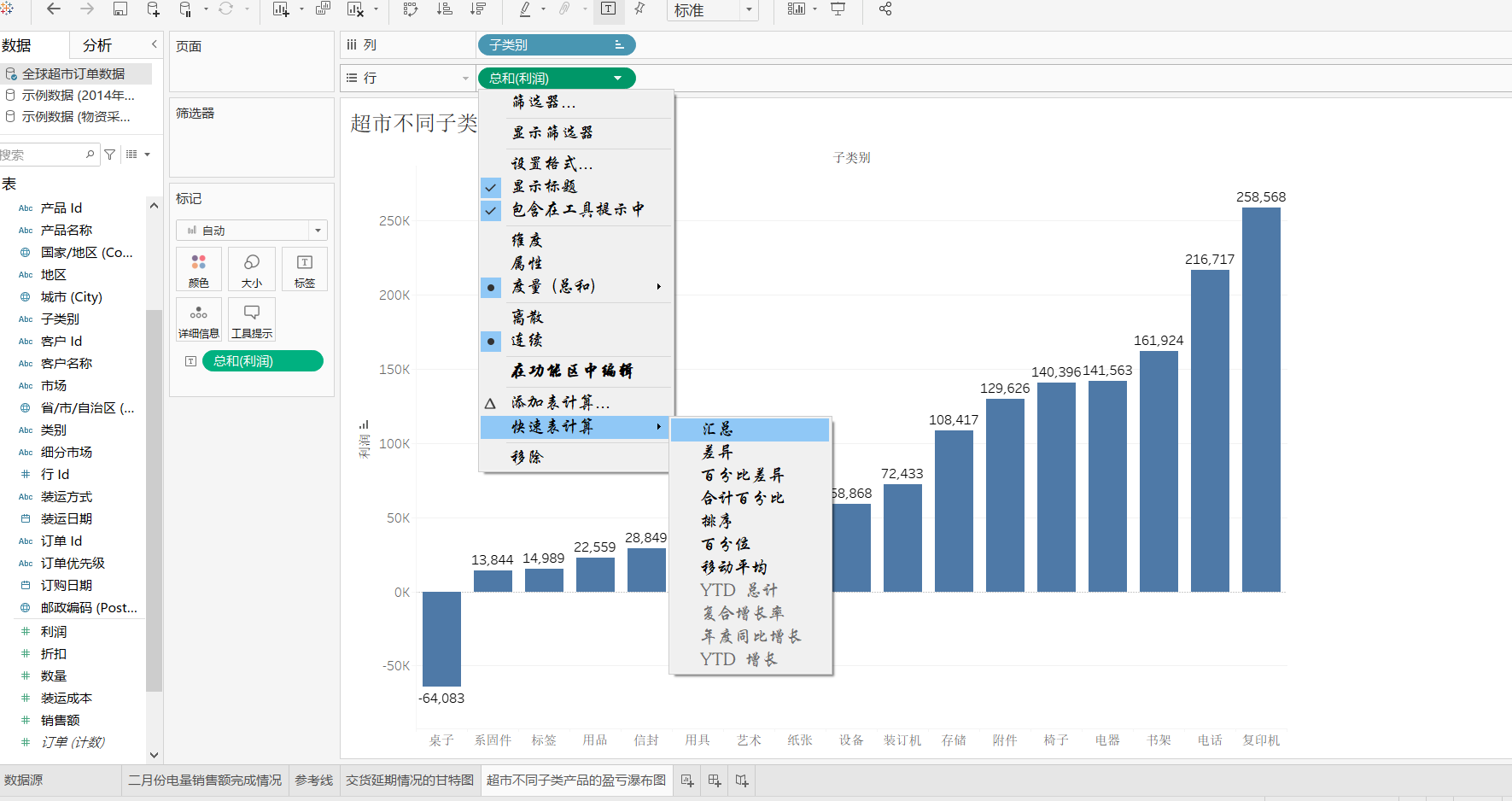The height and width of the screenshot is (801, 1512).
Task: Open 参考线 sheet tab
Action: click(x=314, y=781)
